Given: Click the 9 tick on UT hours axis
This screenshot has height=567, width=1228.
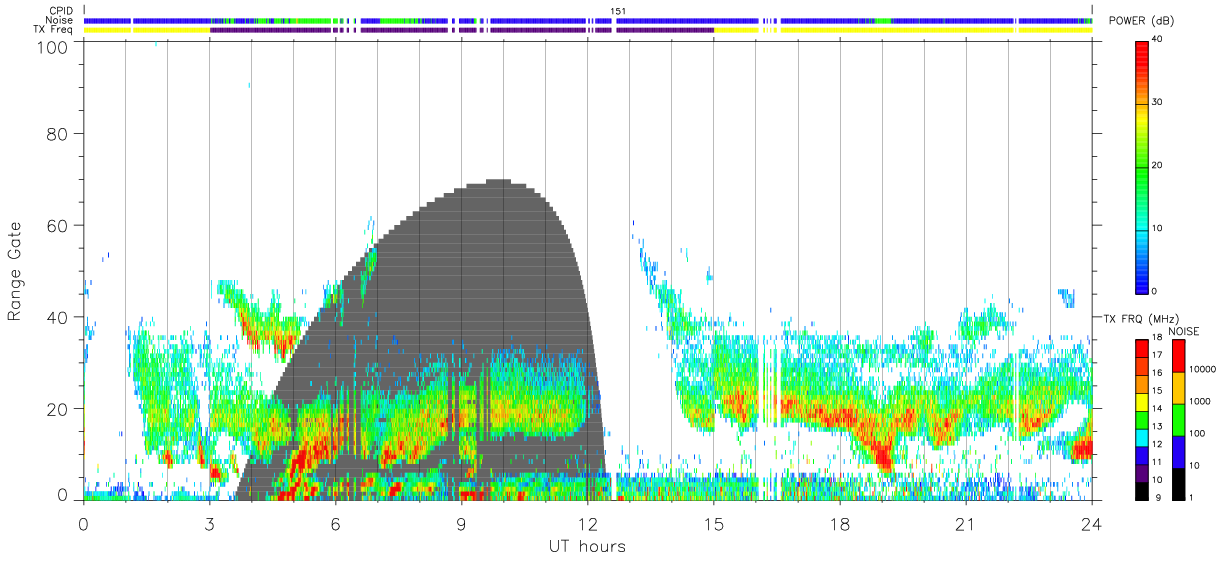Looking at the screenshot, I should point(461,523).
